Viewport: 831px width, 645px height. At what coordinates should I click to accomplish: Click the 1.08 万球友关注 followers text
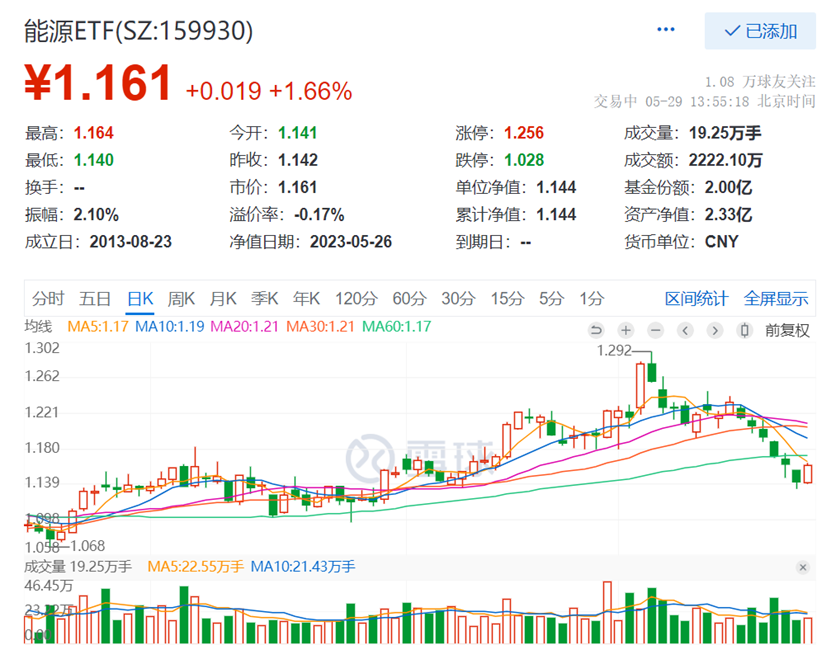[760, 82]
